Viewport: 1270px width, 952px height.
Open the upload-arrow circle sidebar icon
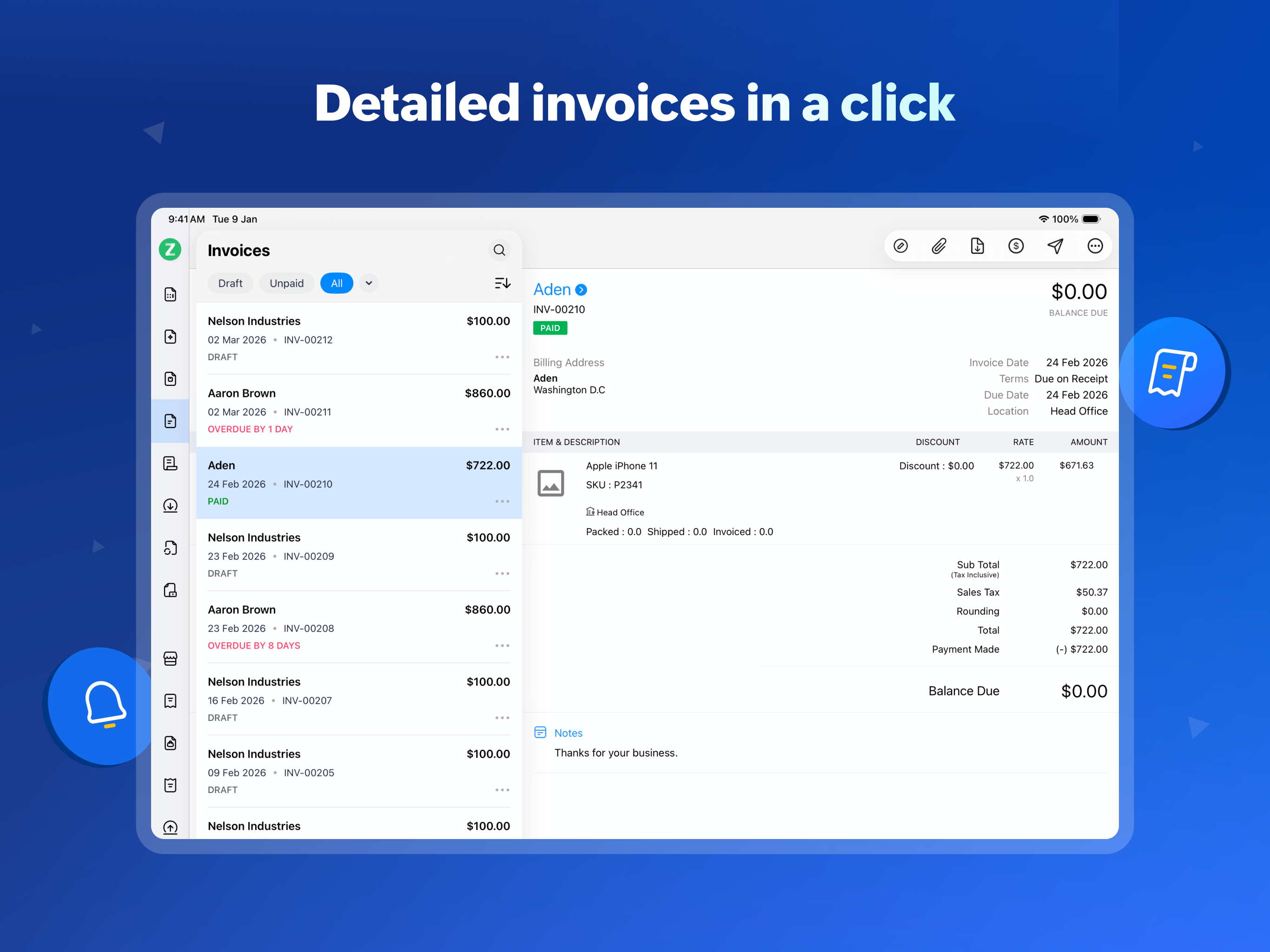171,827
